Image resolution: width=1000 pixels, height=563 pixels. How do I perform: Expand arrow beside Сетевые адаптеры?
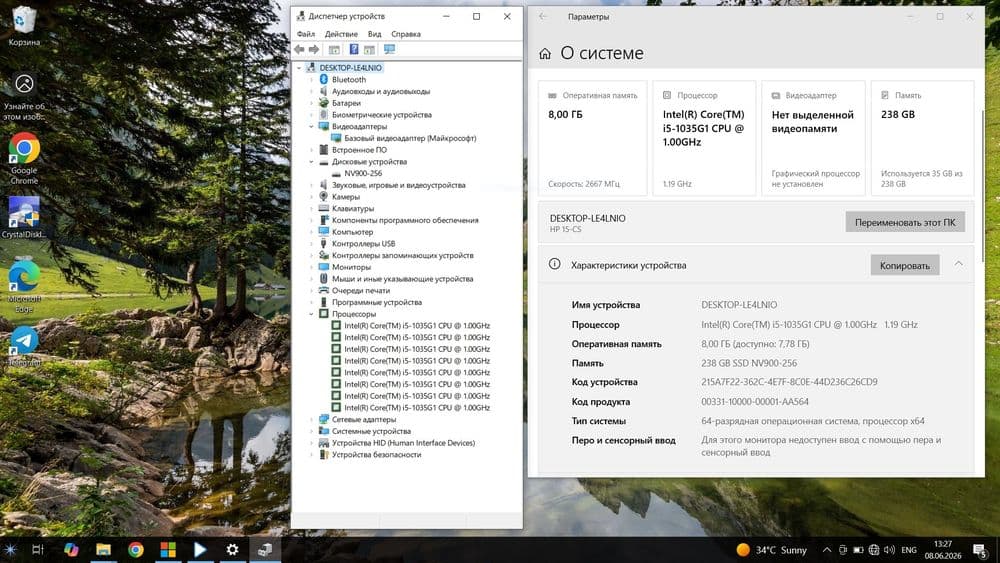311,419
